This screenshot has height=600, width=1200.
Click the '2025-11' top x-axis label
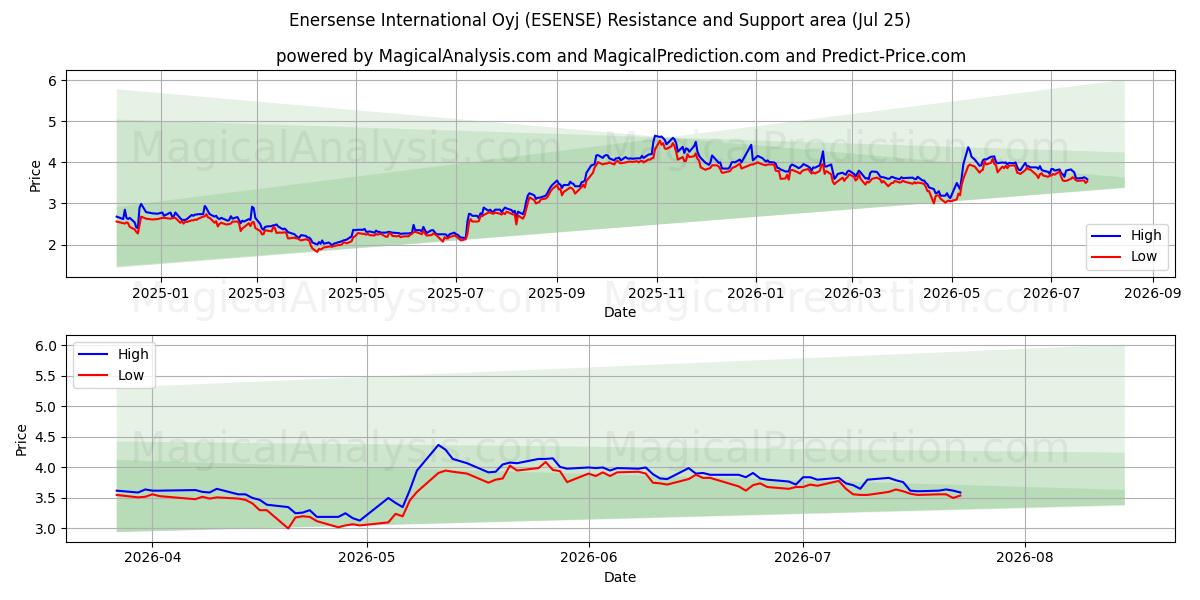point(657,294)
